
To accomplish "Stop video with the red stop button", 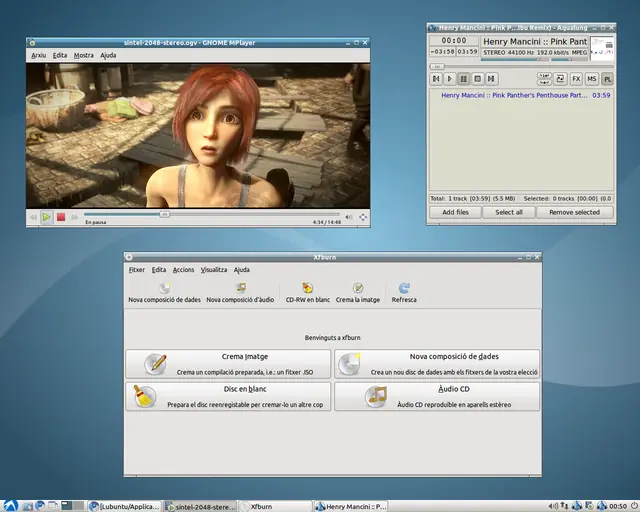I will pyautogui.click(x=61, y=217).
